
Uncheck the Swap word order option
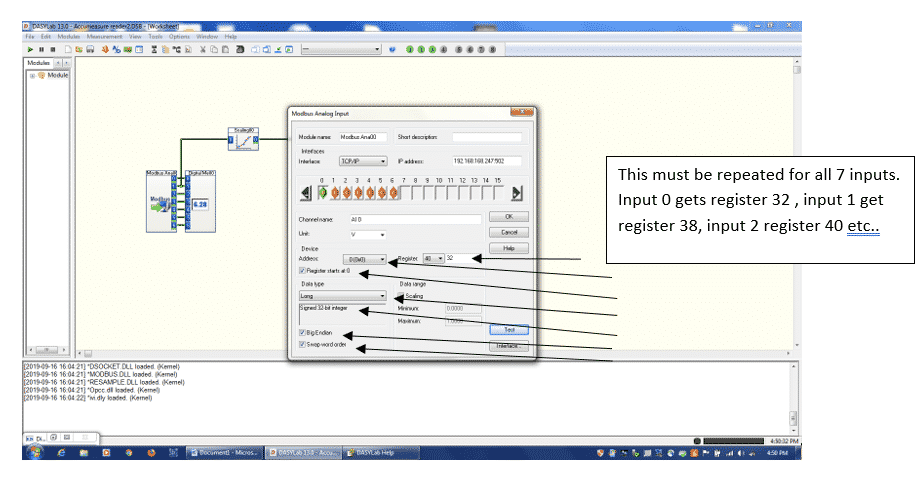pyautogui.click(x=303, y=345)
